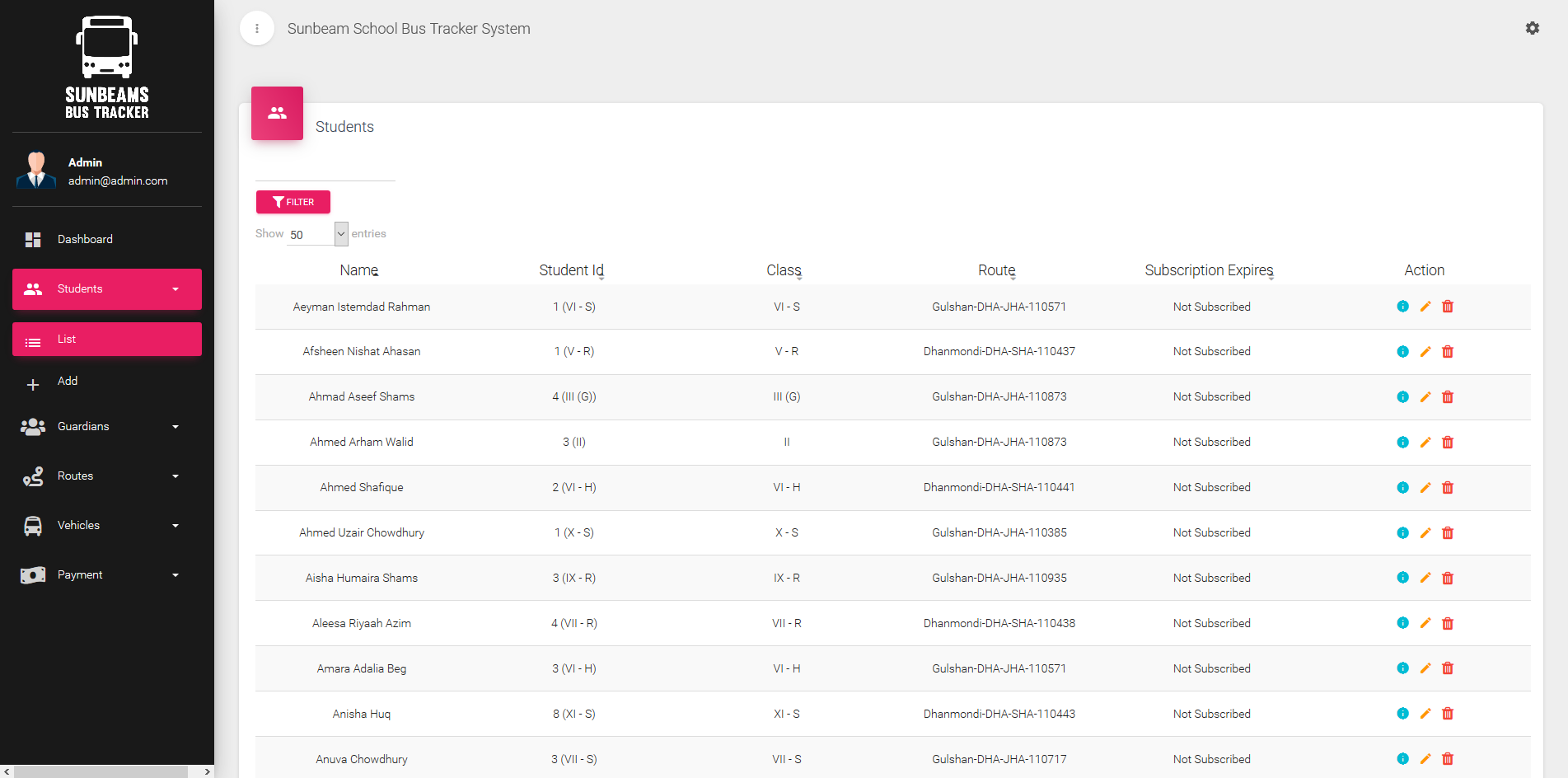Expand the Guardians sidebar menu
1568x778 pixels.
tap(107, 426)
